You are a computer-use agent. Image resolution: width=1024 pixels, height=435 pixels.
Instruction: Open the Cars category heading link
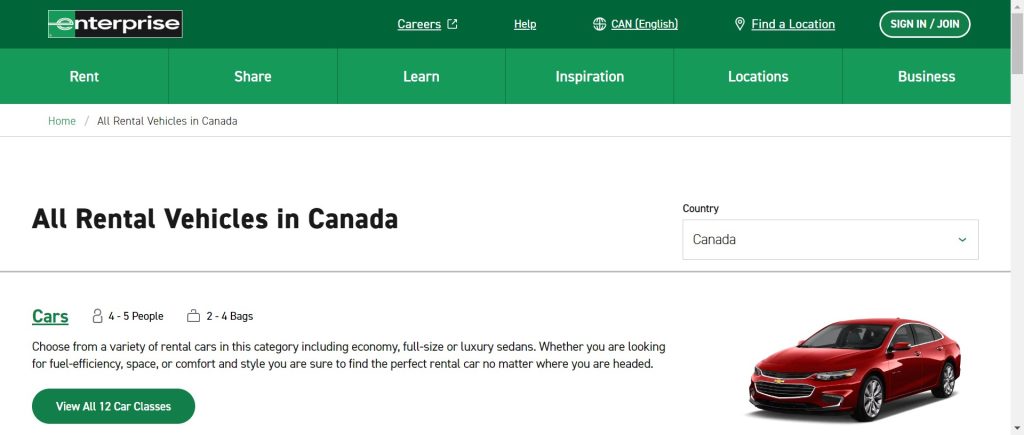[50, 316]
